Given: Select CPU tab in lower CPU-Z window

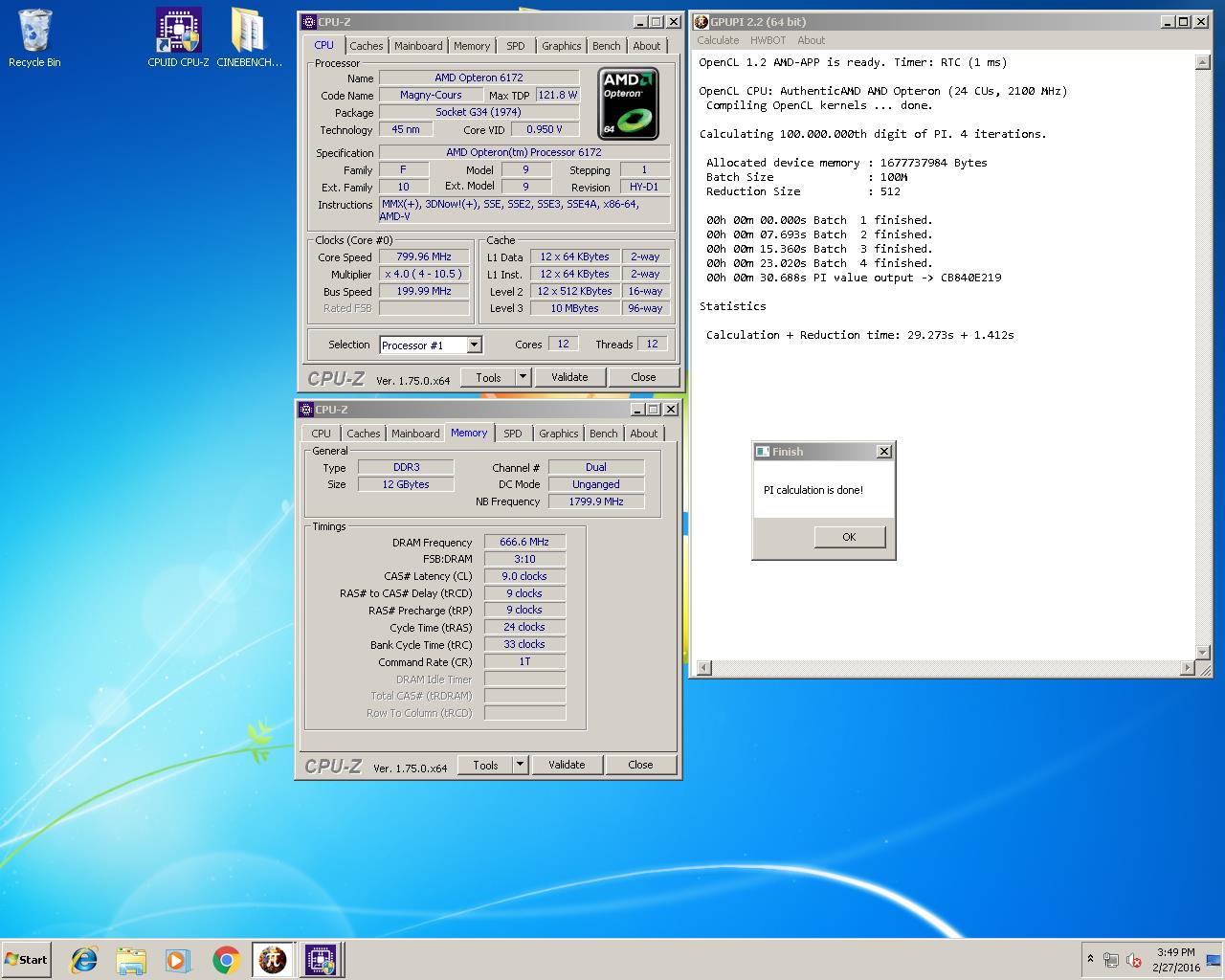Looking at the screenshot, I should pyautogui.click(x=321, y=434).
